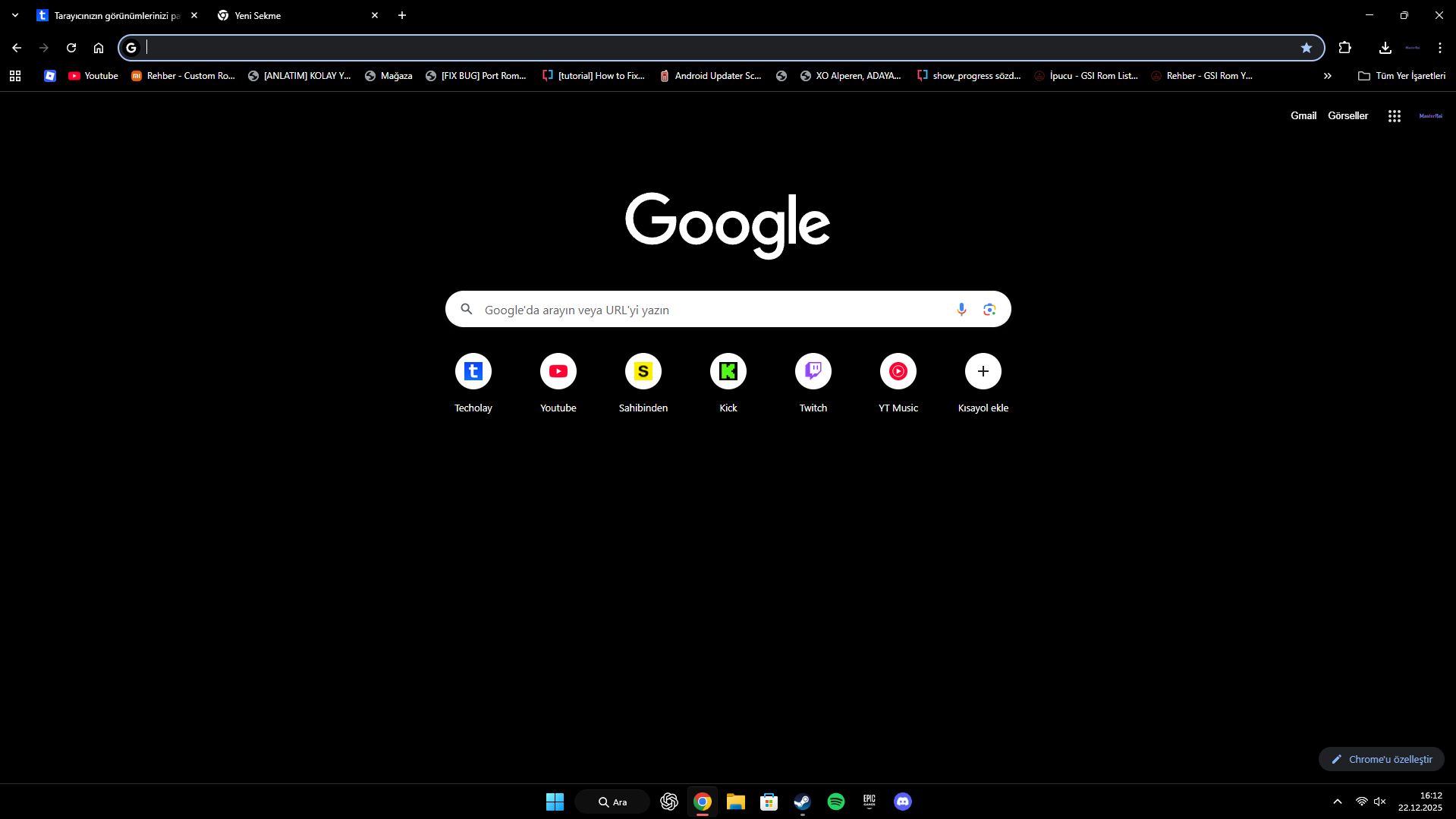Close the Tarayıcınızın görünümlerinizi tab

click(194, 15)
